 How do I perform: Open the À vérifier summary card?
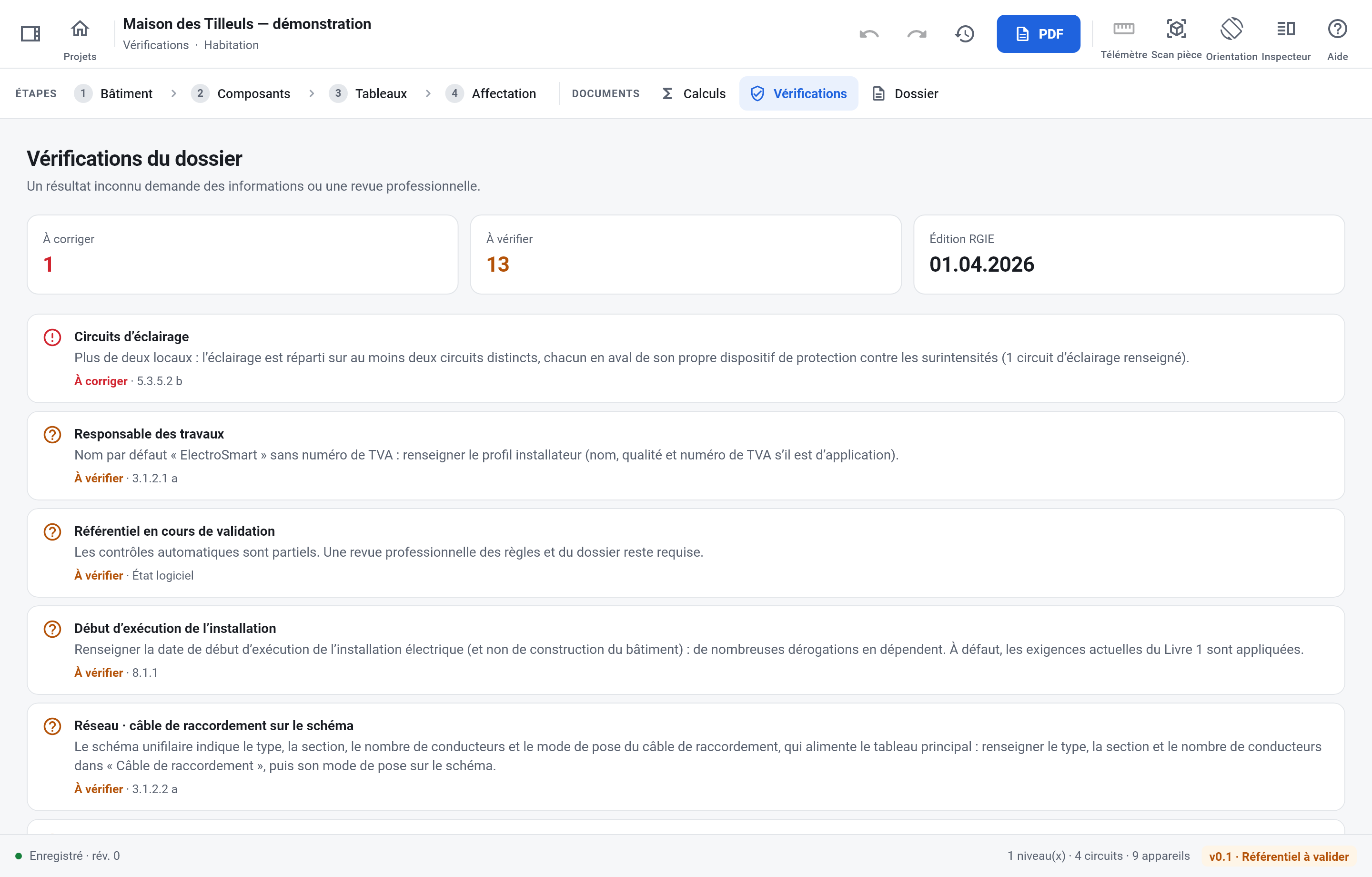(x=686, y=255)
